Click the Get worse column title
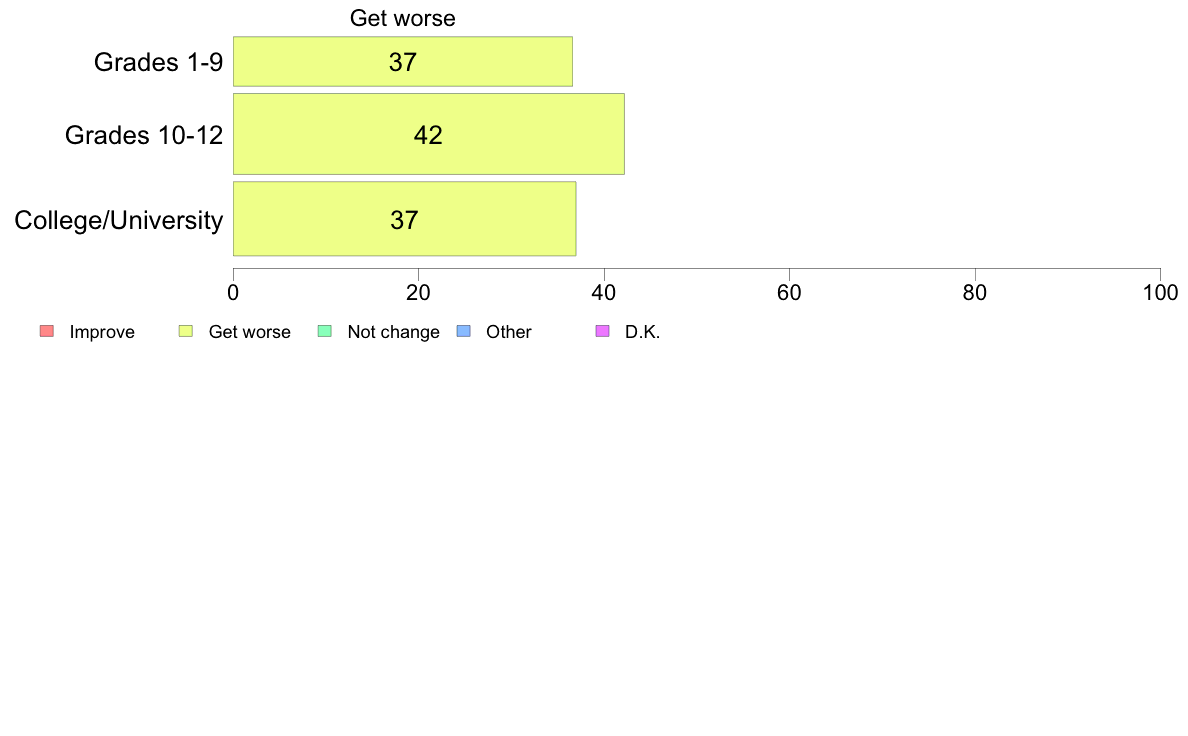The image size is (1188, 736). (403, 18)
